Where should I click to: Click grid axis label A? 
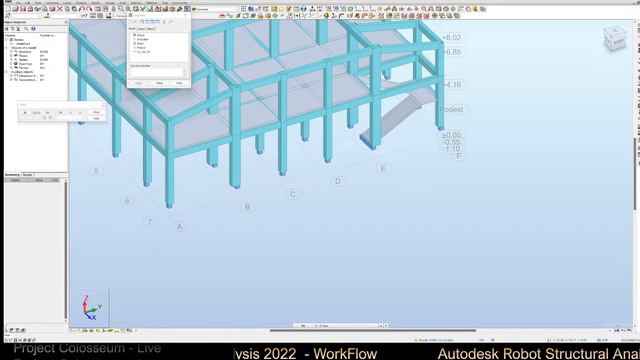pos(179,227)
